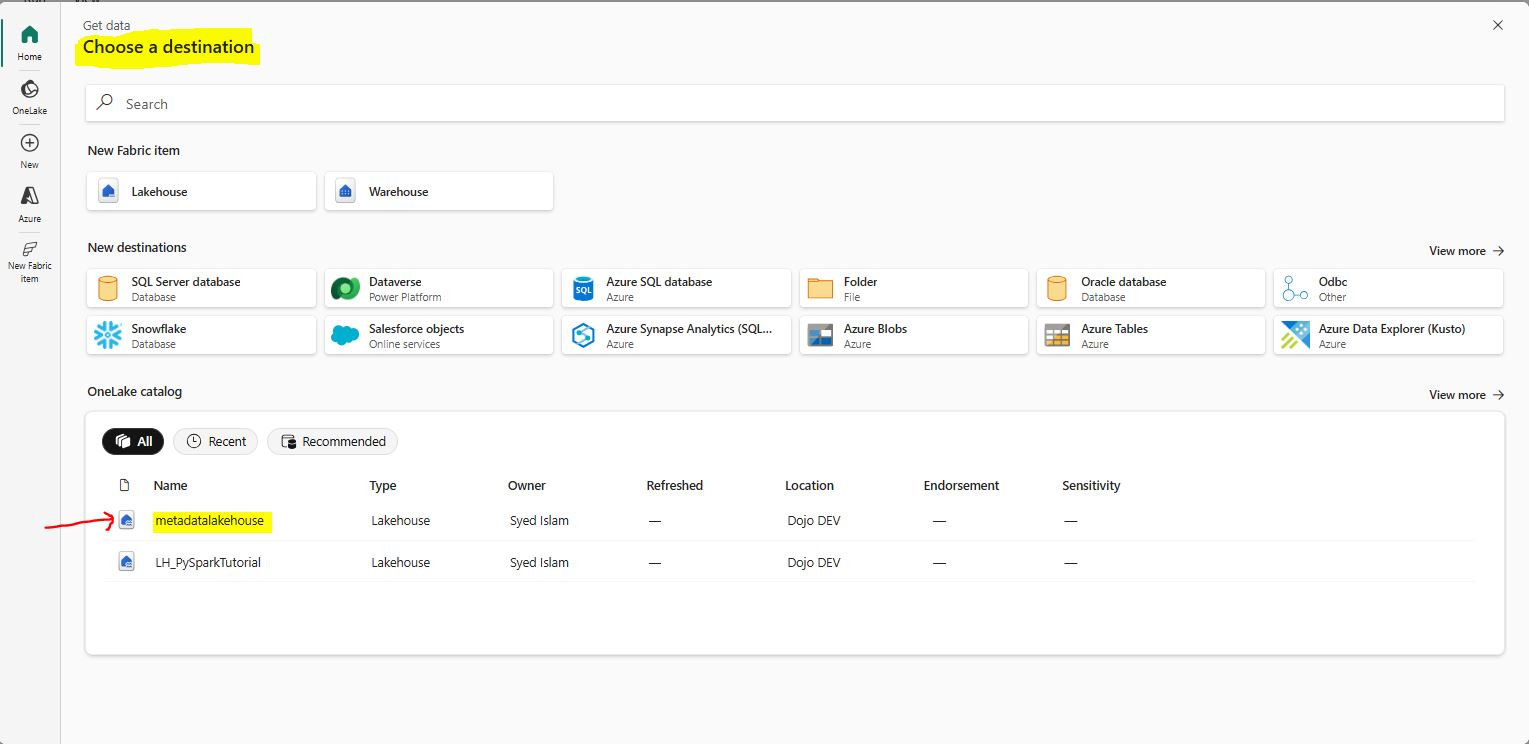Screen dimensions: 1529x744
Task: Click the metadatalakehouse row lakehouse icon
Action: pyautogui.click(x=126, y=521)
